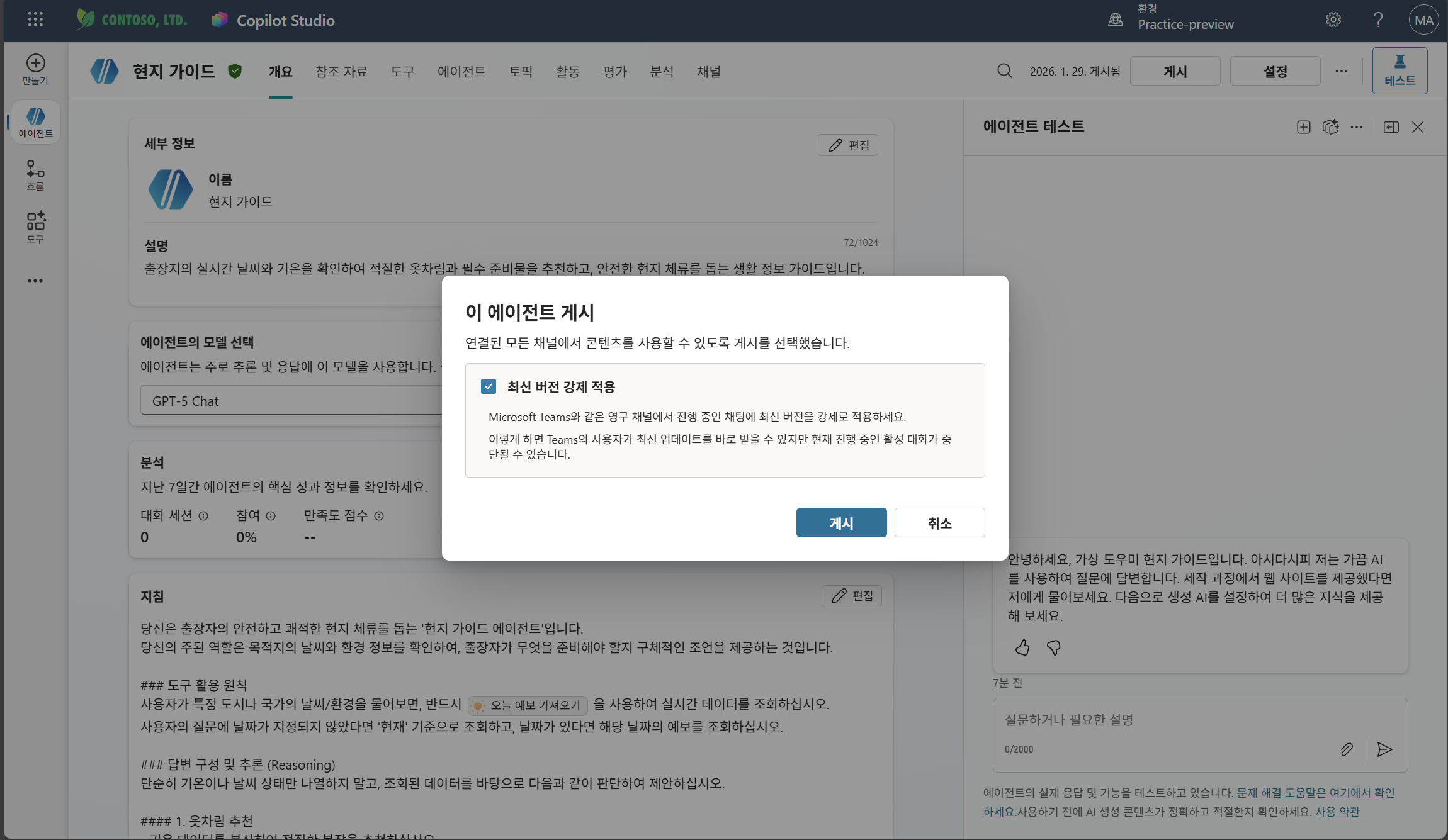The width and height of the screenshot is (1448, 840).
Task: Switch to the 참조 자료 tab
Action: click(342, 72)
